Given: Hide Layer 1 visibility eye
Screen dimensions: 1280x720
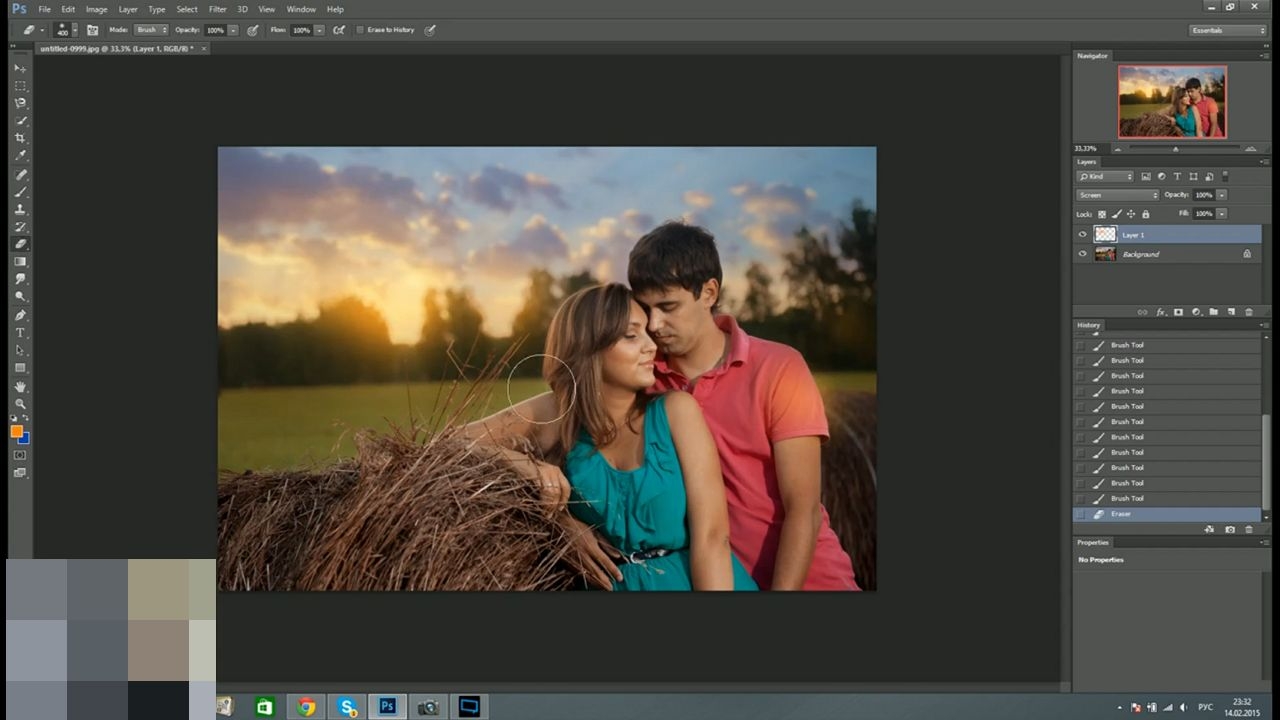Looking at the screenshot, I should point(1082,235).
